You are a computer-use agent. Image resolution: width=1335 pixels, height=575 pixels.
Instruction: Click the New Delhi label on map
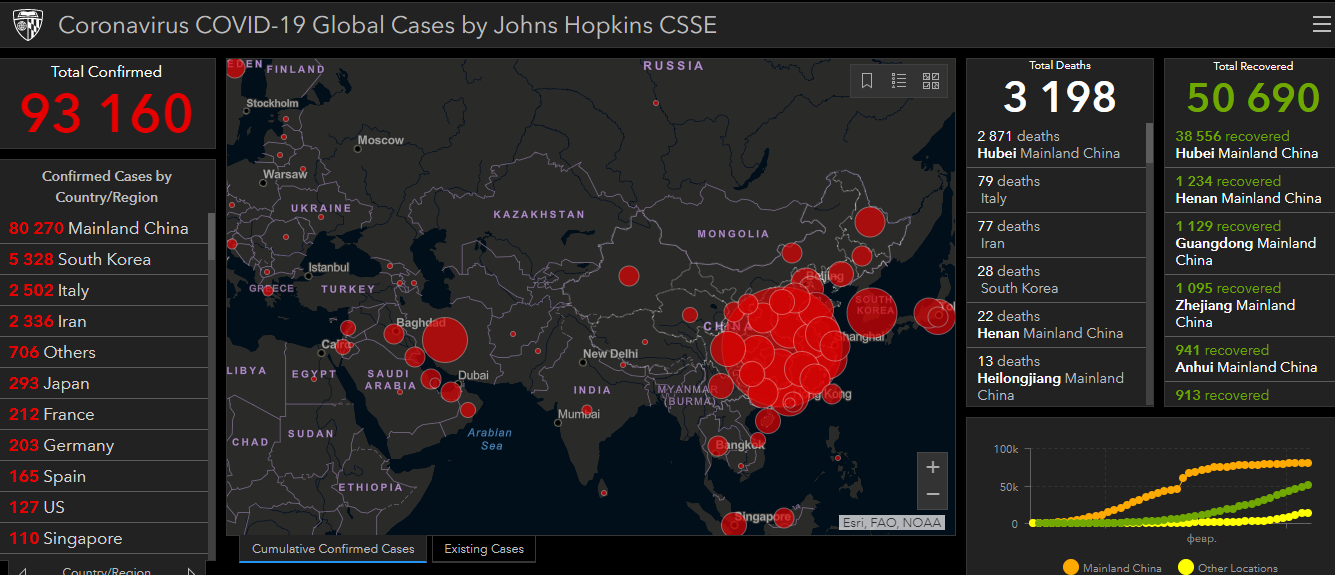(x=610, y=354)
